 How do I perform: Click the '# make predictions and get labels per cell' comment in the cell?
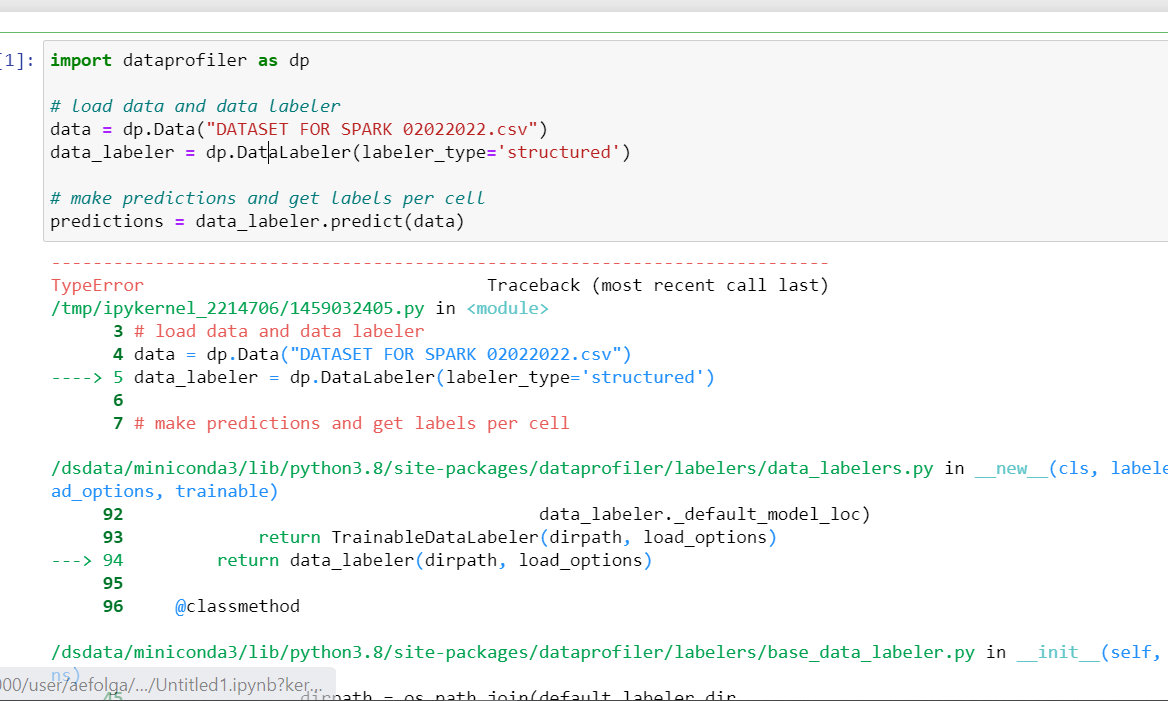coord(267,198)
